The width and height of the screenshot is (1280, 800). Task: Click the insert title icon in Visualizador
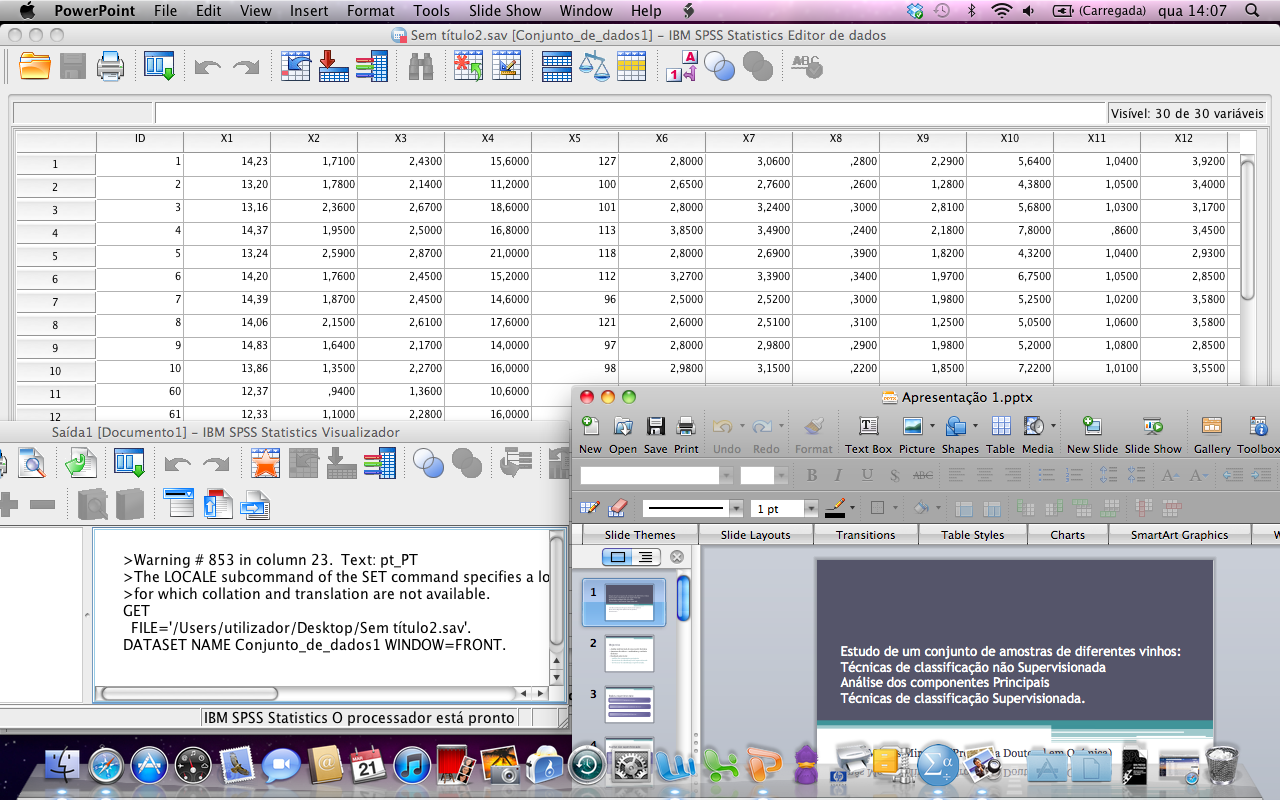217,503
